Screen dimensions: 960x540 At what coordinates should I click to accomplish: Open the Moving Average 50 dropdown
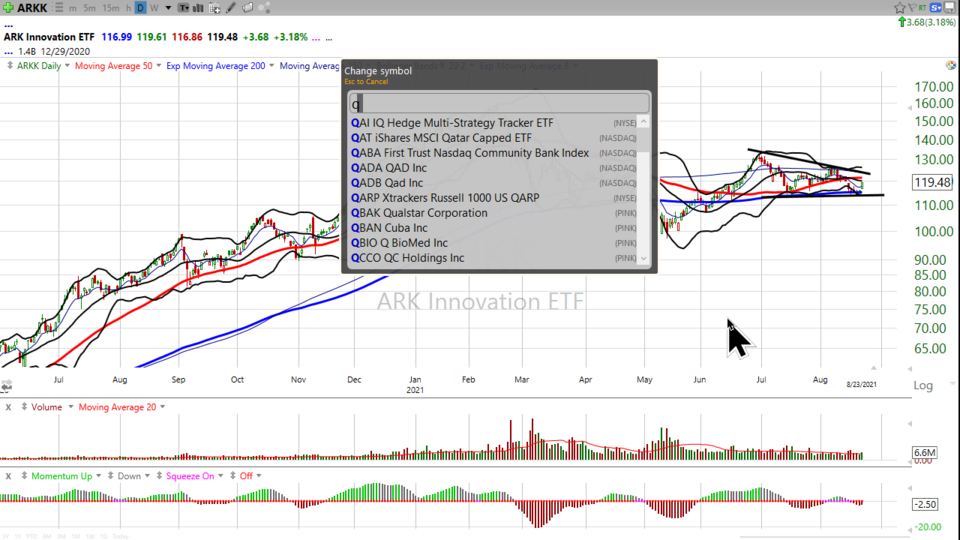click(x=159, y=66)
